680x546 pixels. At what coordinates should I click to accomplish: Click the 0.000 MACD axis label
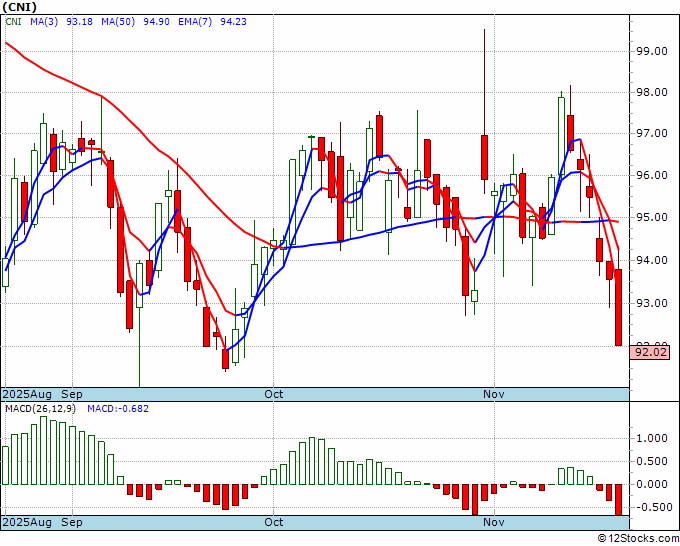coord(654,484)
